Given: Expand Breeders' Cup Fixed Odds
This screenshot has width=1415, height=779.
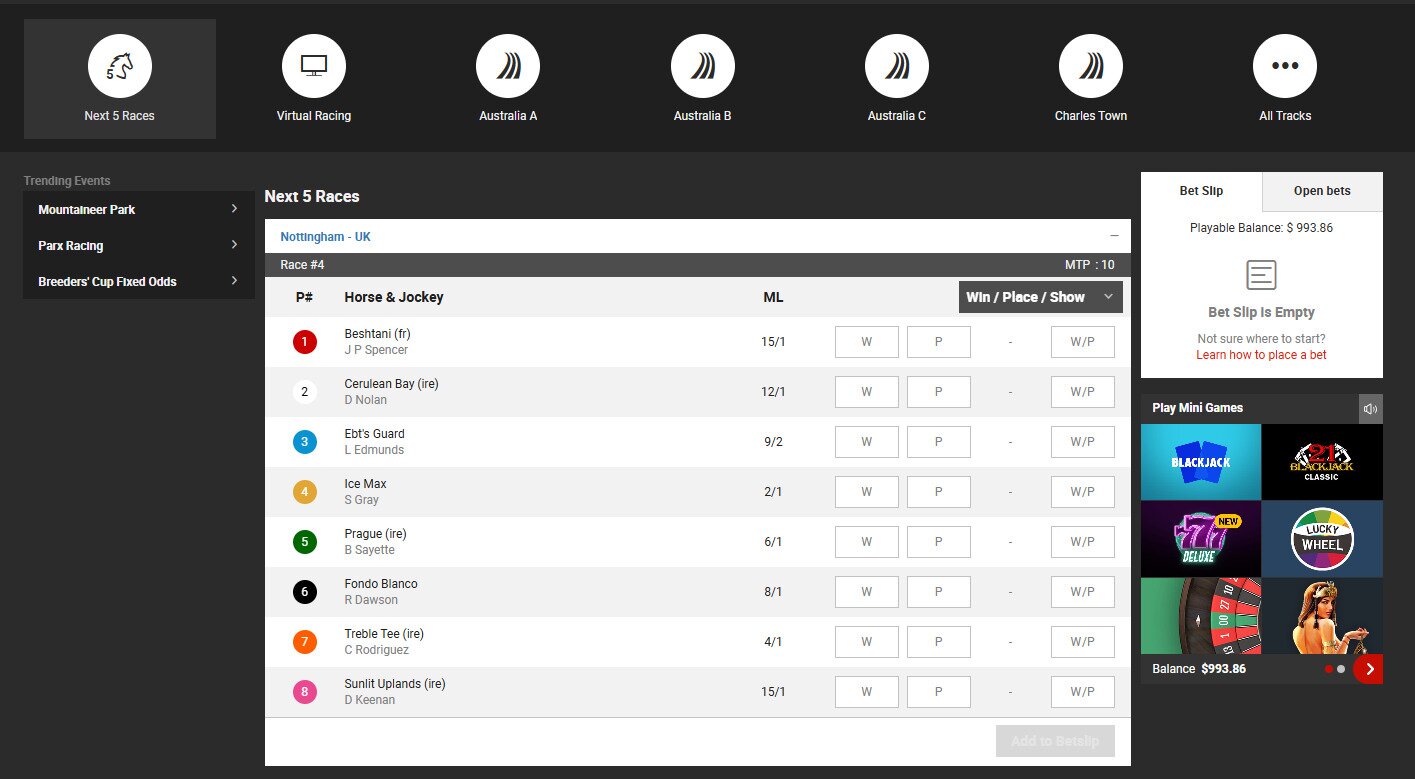Looking at the screenshot, I should click(137, 281).
